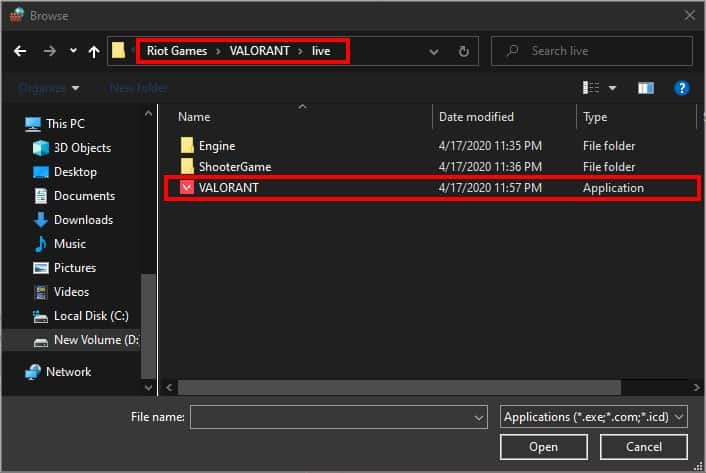Click the 4/17/2020 11:35 PM date cell
This screenshot has width=706, height=473.
pos(490,146)
